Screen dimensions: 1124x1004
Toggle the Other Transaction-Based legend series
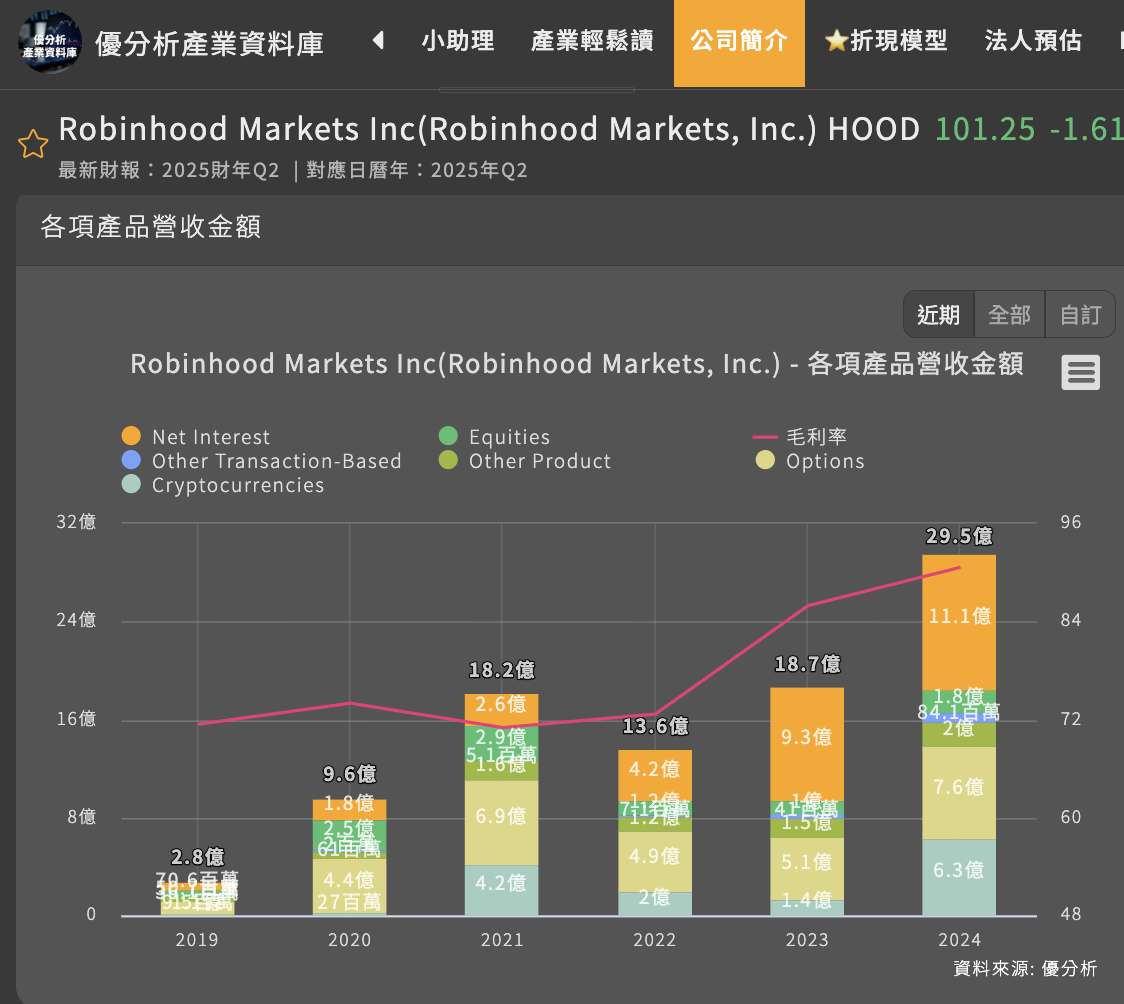coord(262,461)
